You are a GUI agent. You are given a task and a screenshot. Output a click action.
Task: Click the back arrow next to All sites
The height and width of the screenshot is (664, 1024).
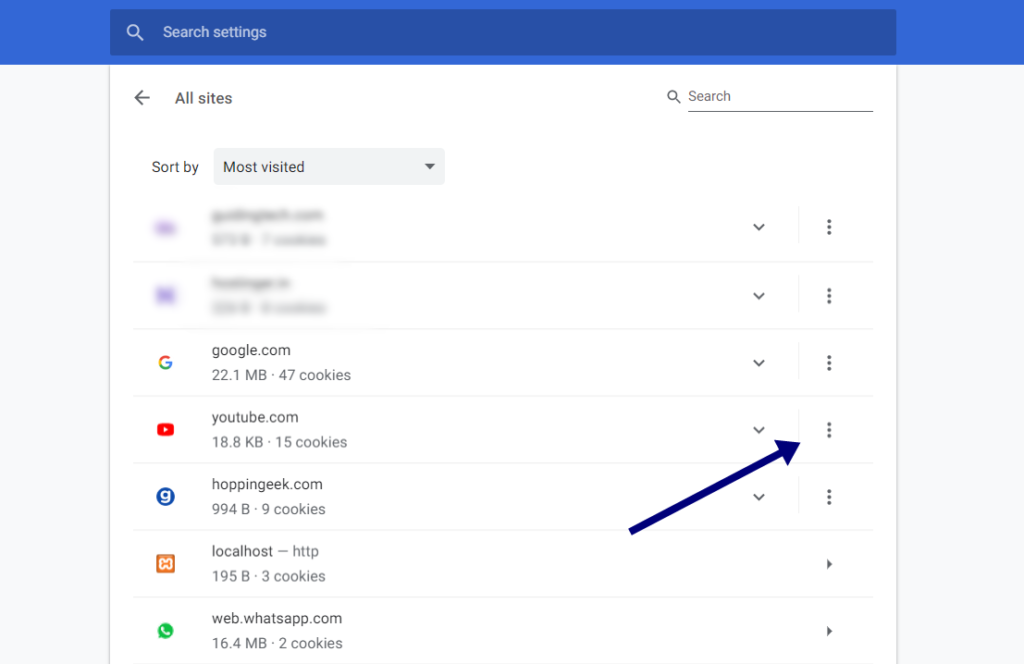141,97
